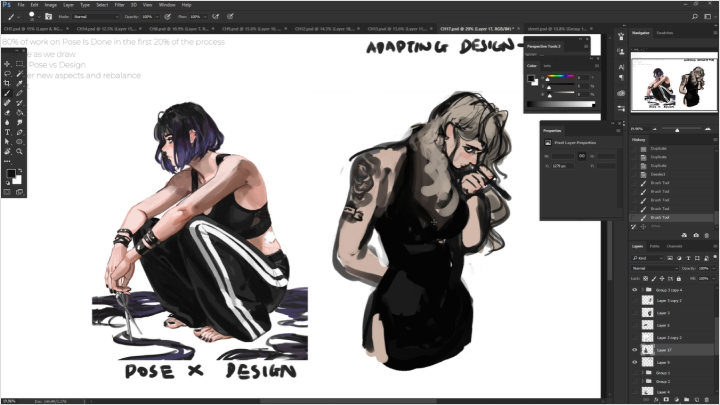The width and height of the screenshot is (720, 405).
Task: Toggle width-height link in Properties panel
Action: (582, 156)
